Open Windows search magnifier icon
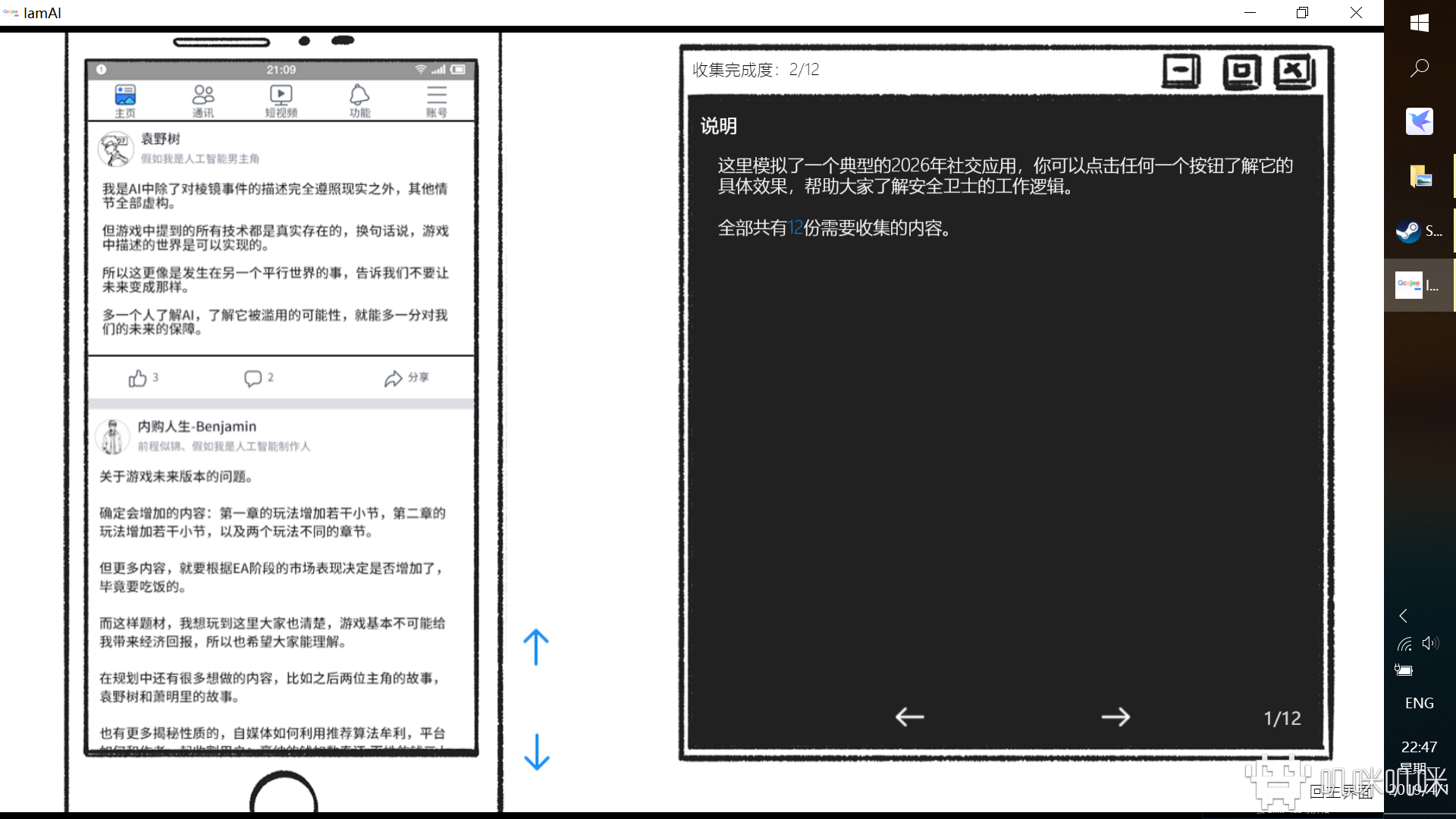Image resolution: width=1456 pixels, height=819 pixels. [x=1420, y=68]
